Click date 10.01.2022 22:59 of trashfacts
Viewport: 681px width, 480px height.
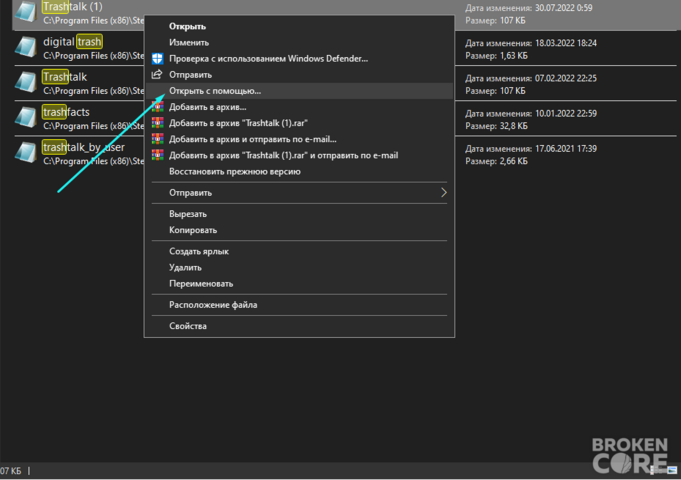tap(566, 113)
